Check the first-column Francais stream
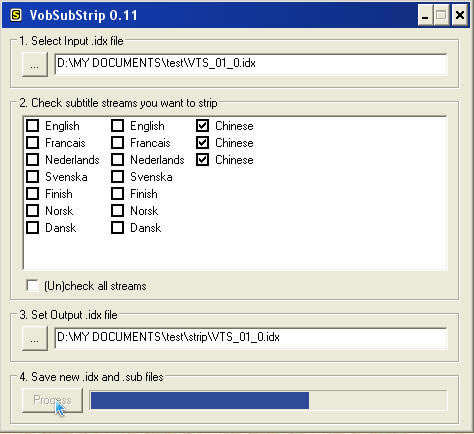The width and height of the screenshot is (474, 434). click(x=32, y=143)
